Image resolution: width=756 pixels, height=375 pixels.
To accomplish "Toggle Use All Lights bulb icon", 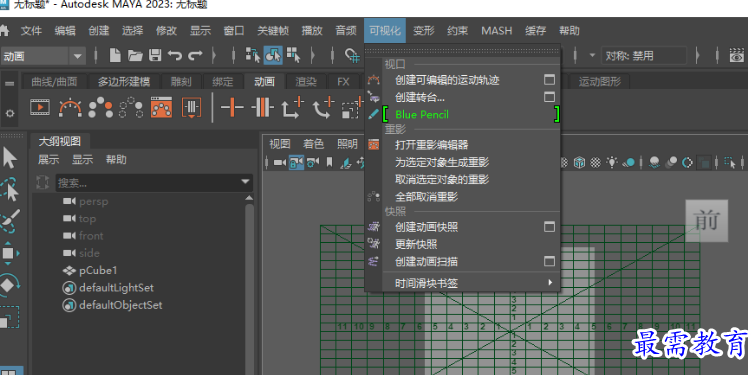I will pyautogui.click(x=612, y=162).
